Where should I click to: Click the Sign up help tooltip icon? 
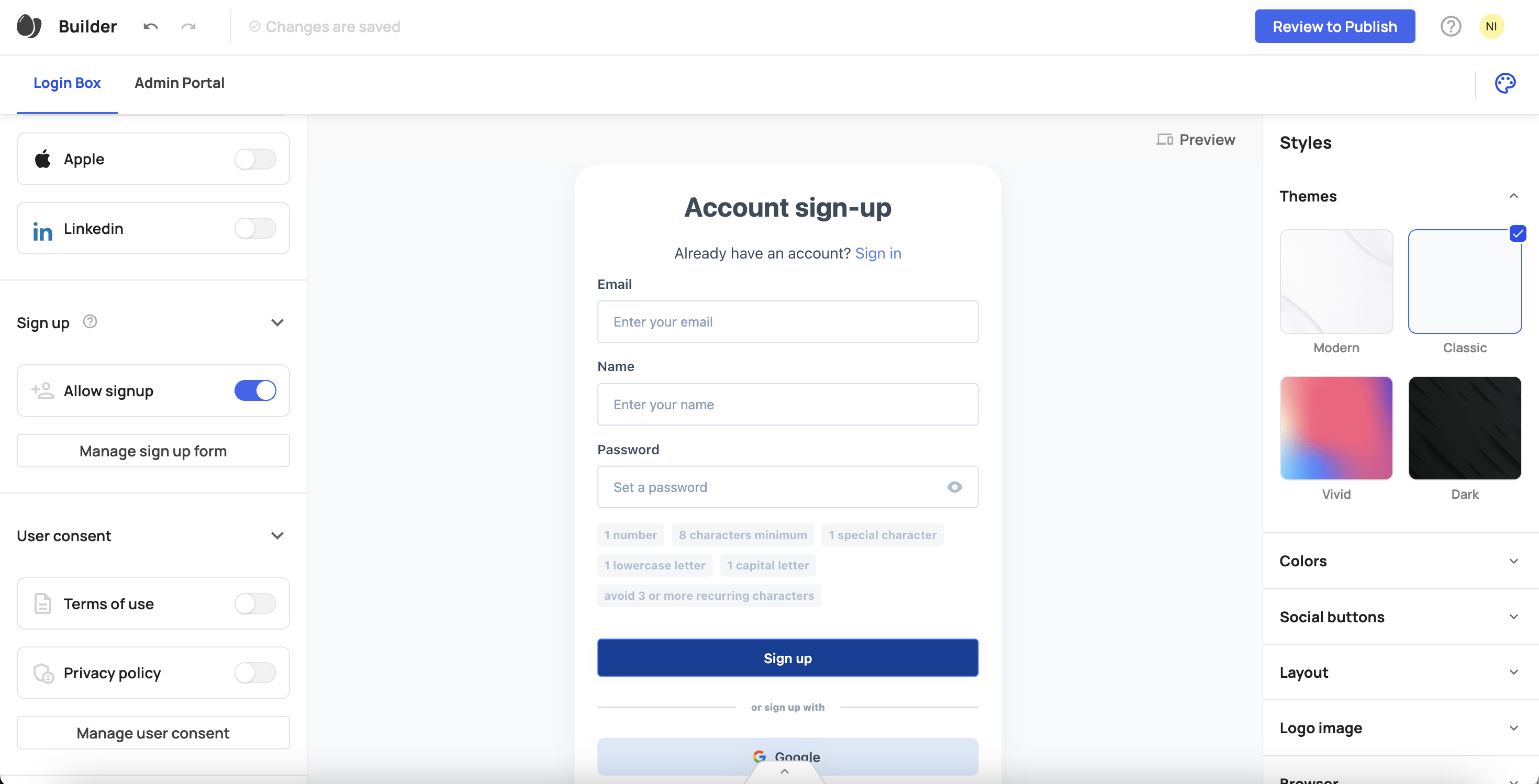click(89, 322)
